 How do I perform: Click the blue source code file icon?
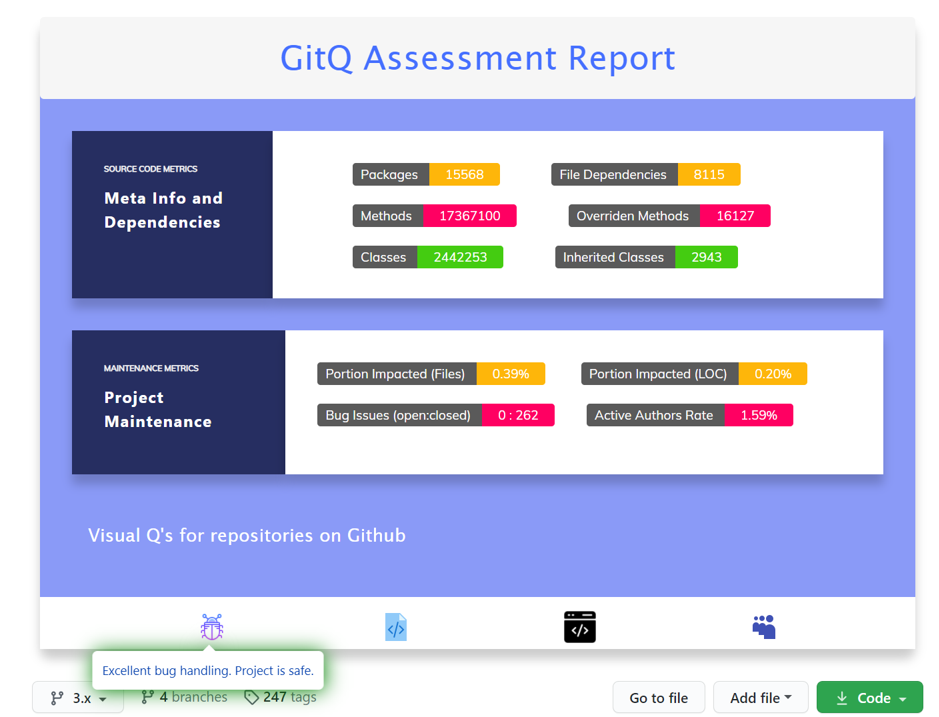coord(395,627)
